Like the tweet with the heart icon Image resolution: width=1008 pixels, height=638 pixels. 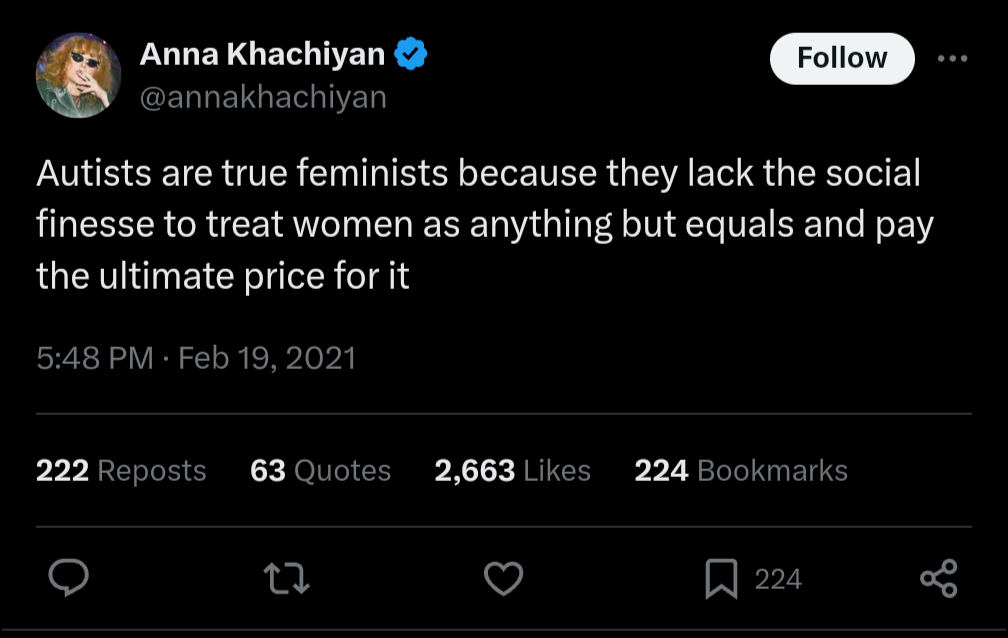click(504, 578)
